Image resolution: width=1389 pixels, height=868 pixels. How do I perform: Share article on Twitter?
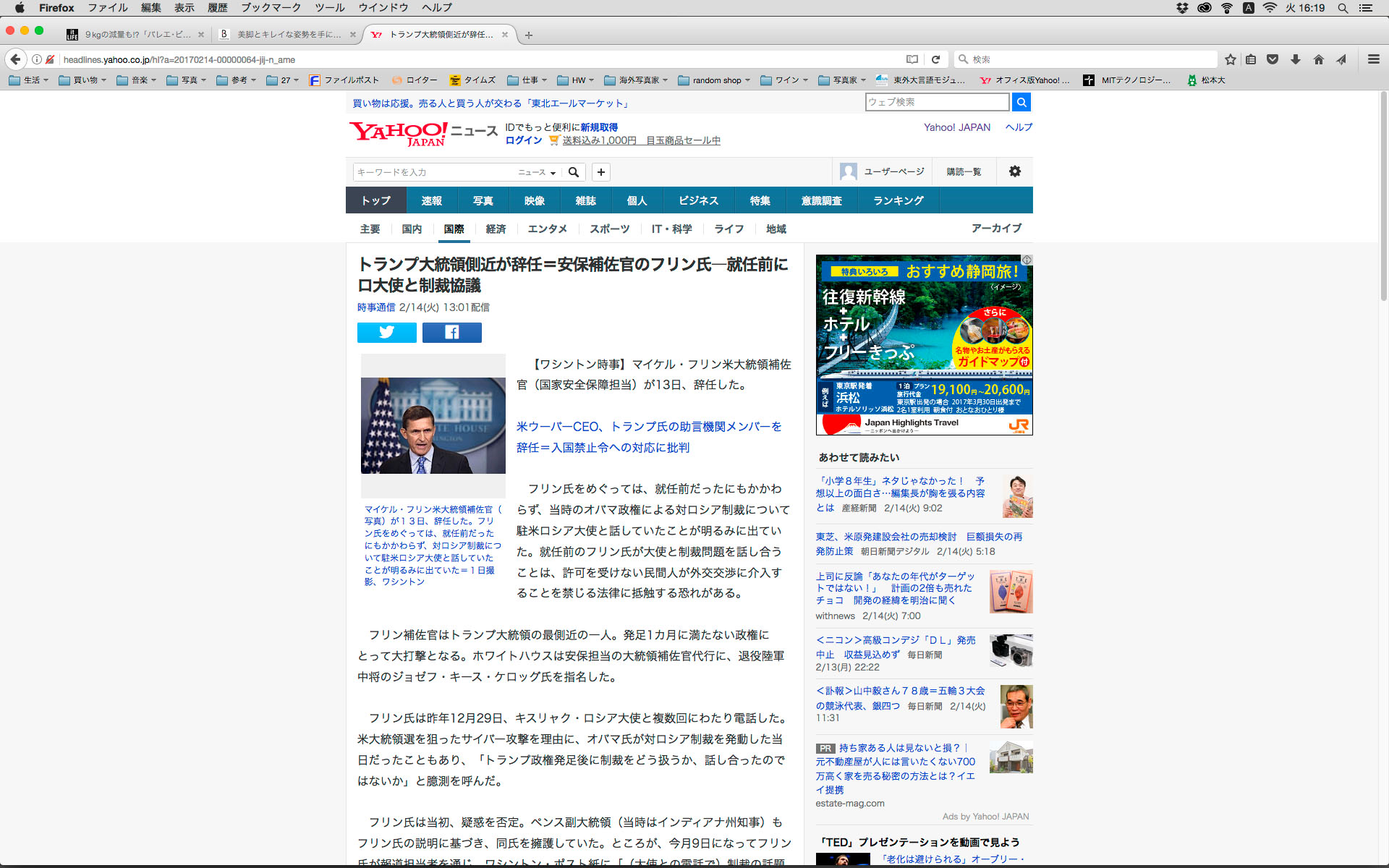pyautogui.click(x=386, y=332)
